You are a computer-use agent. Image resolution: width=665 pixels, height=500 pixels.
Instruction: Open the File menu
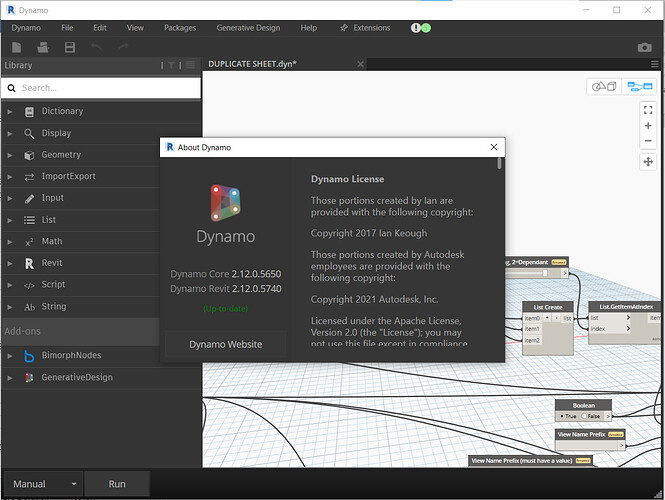[67, 28]
